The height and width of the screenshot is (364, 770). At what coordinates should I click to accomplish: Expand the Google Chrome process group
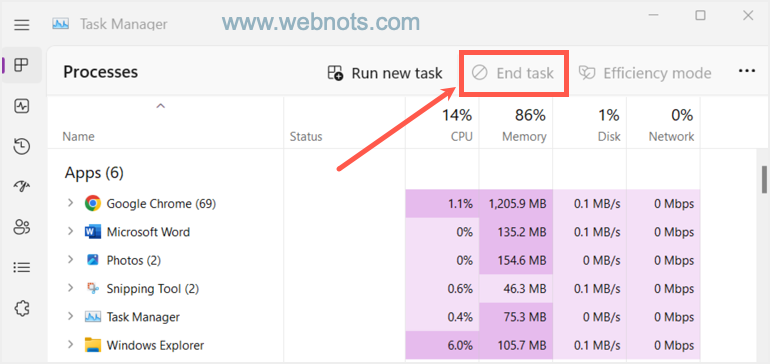[x=70, y=203]
